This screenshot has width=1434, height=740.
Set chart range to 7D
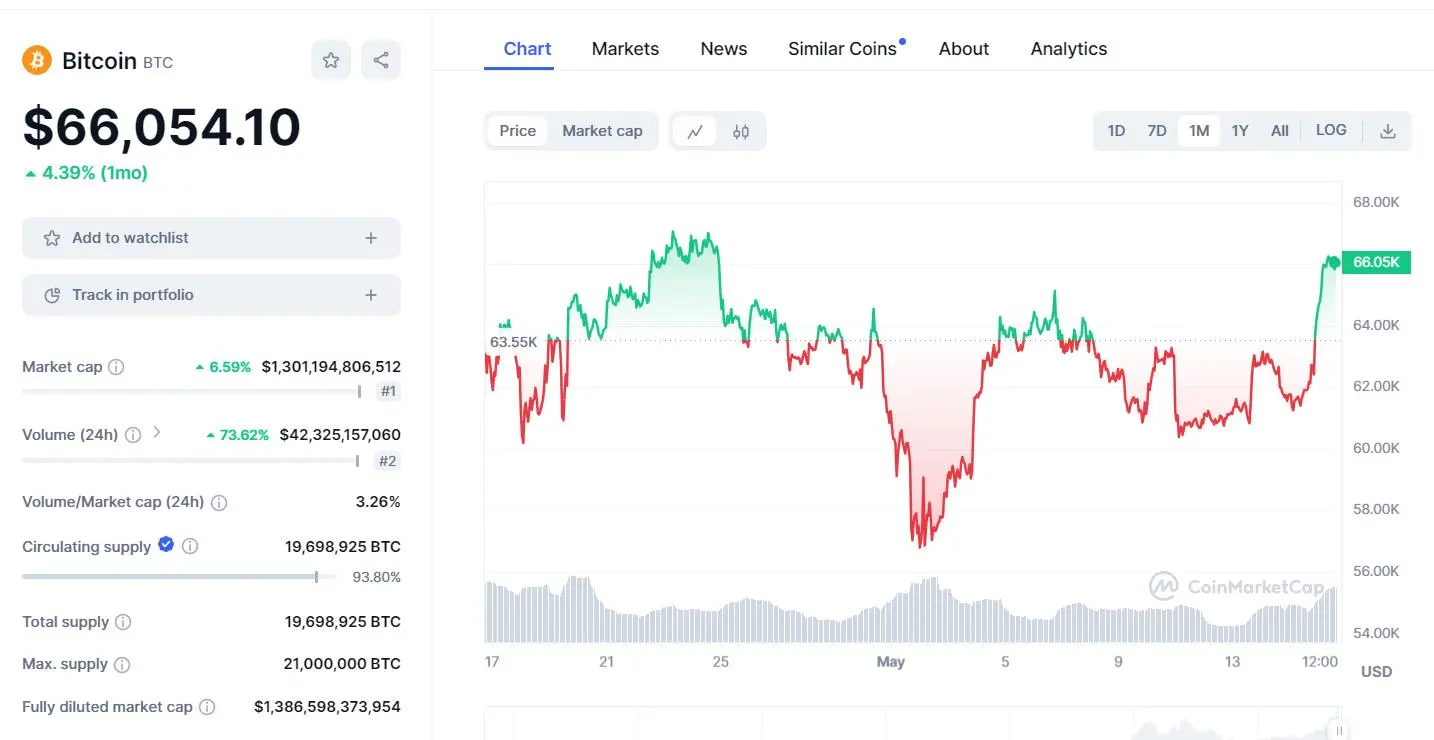pos(1157,131)
